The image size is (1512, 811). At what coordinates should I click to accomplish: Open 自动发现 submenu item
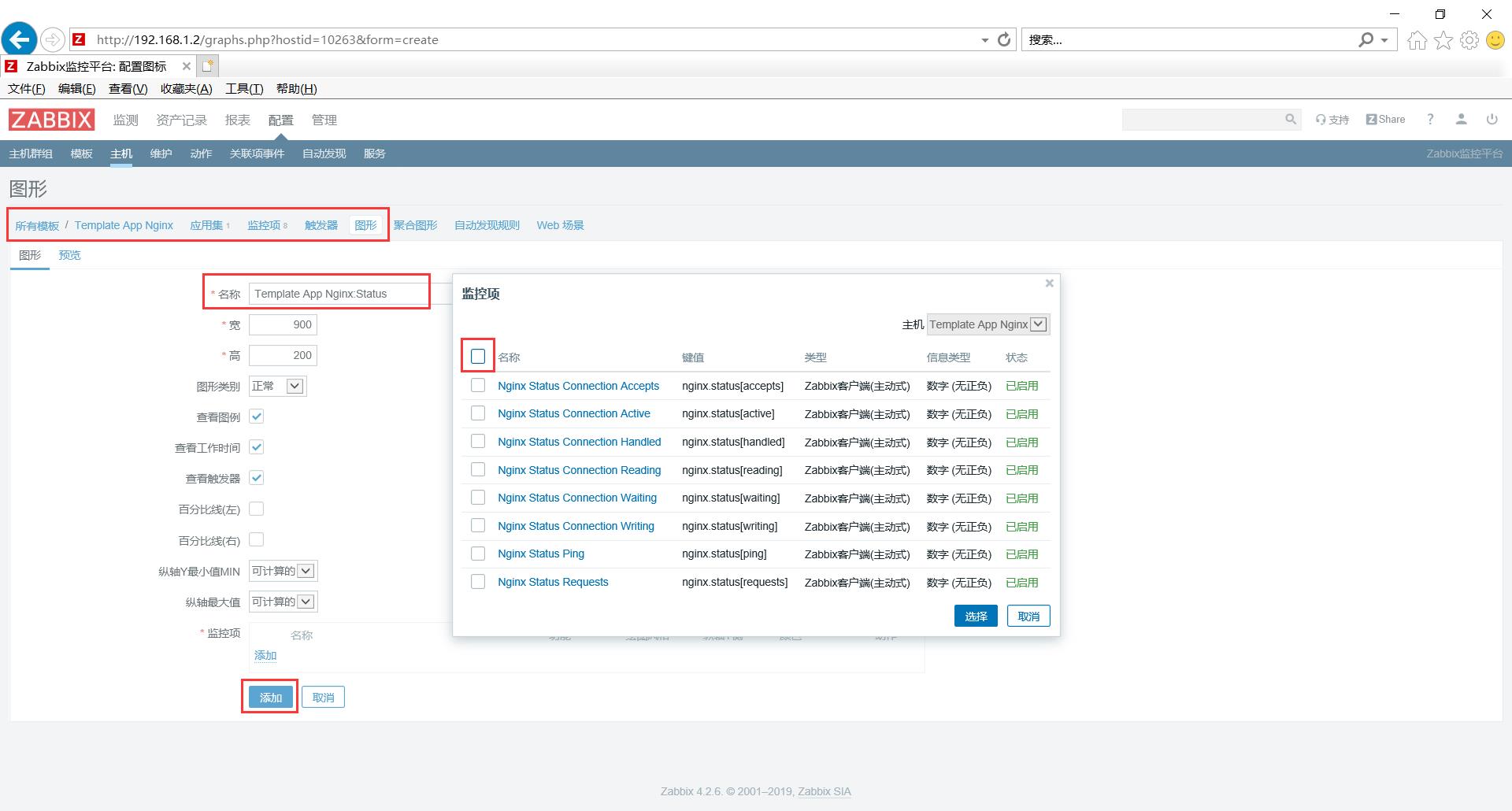[x=324, y=154]
